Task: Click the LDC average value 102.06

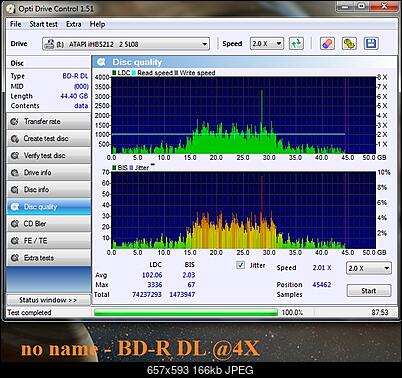Action: (152, 275)
